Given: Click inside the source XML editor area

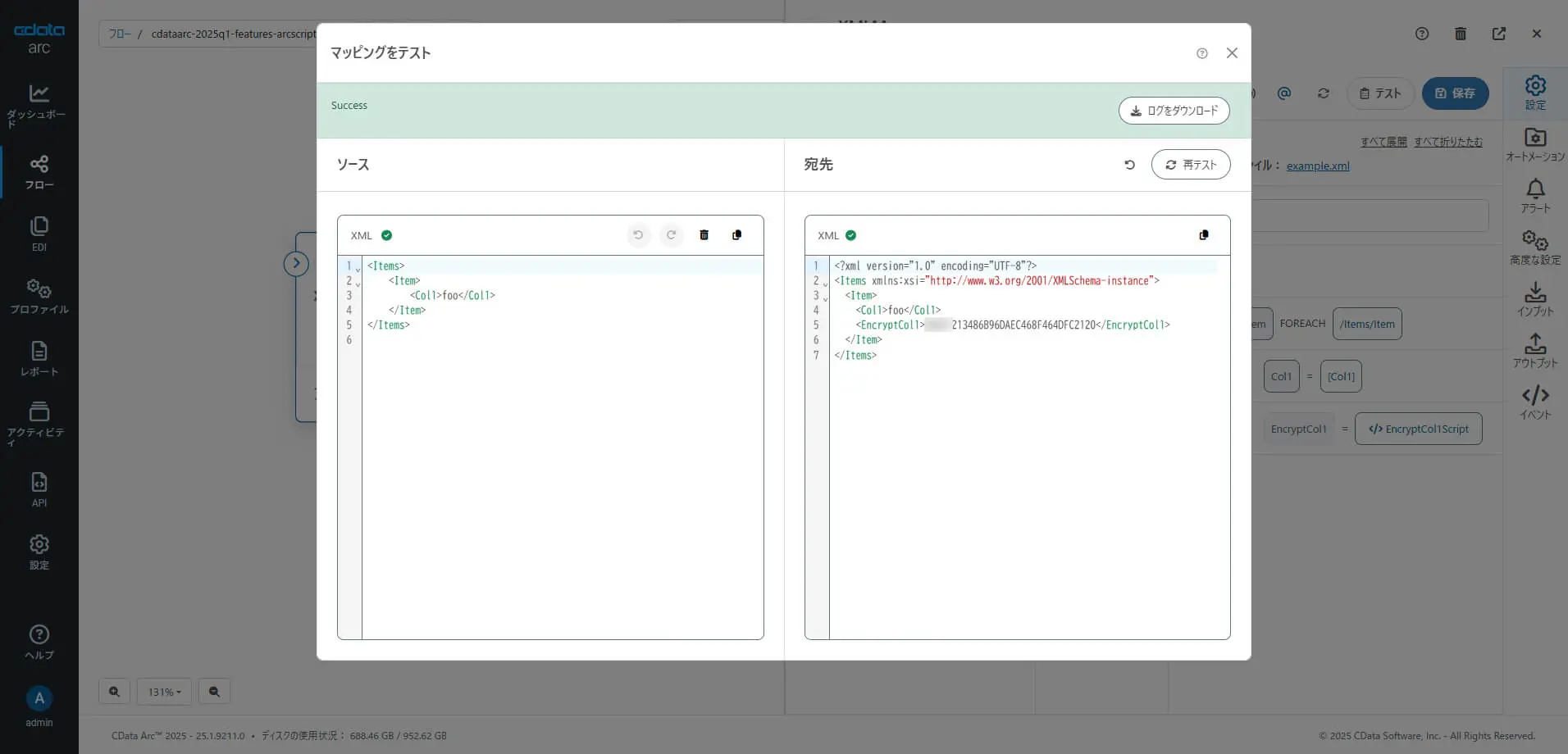Looking at the screenshot, I should click(562, 475).
